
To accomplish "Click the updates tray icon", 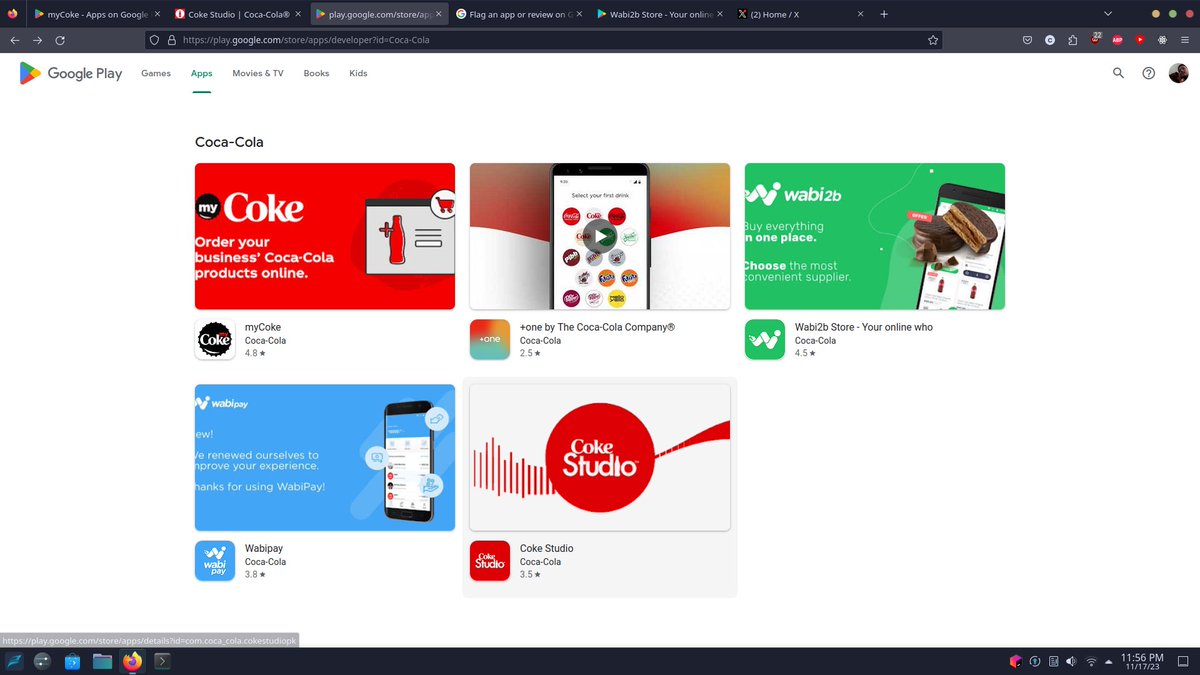I will 1035,661.
